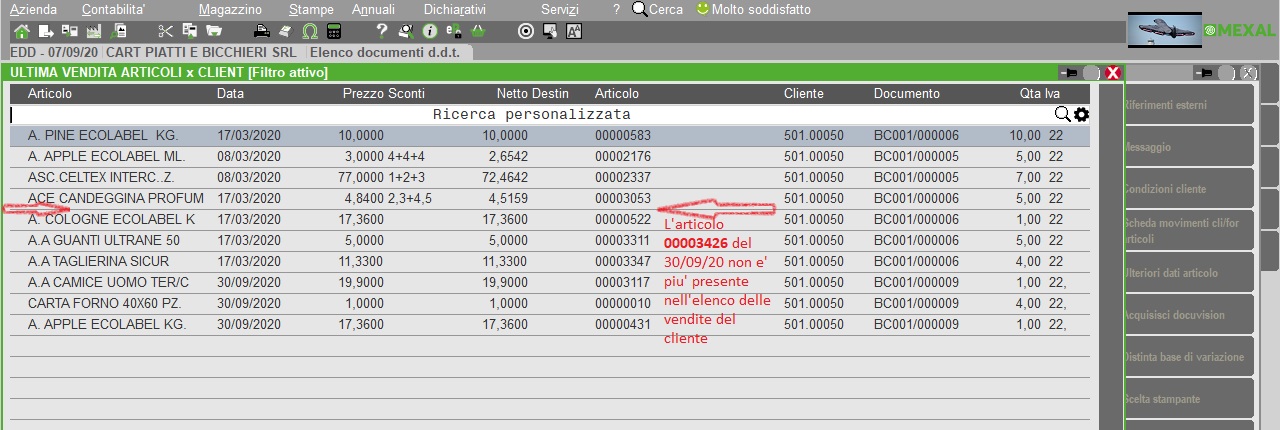This screenshot has width=1280, height=430.
Task: Click the magnifier in the search row
Action: 1062,115
